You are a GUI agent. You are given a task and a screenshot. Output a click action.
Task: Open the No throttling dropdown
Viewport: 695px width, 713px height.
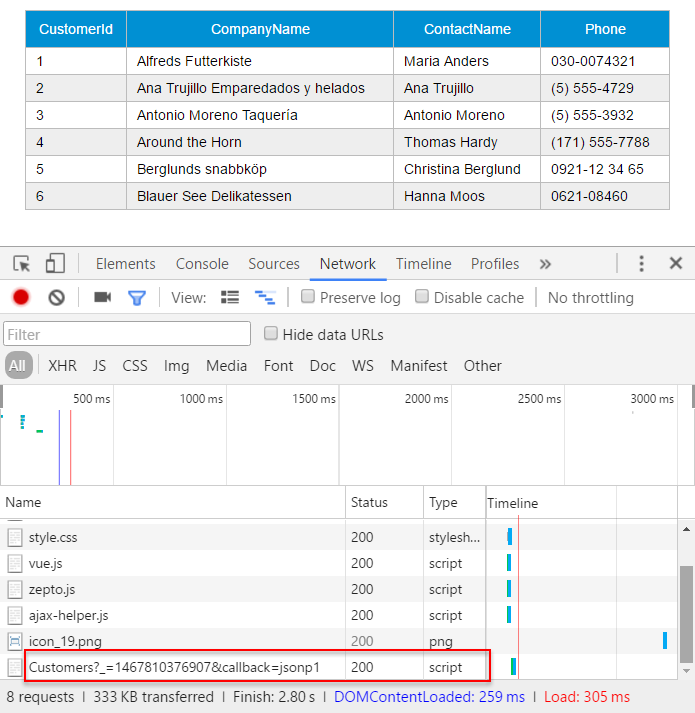click(590, 298)
